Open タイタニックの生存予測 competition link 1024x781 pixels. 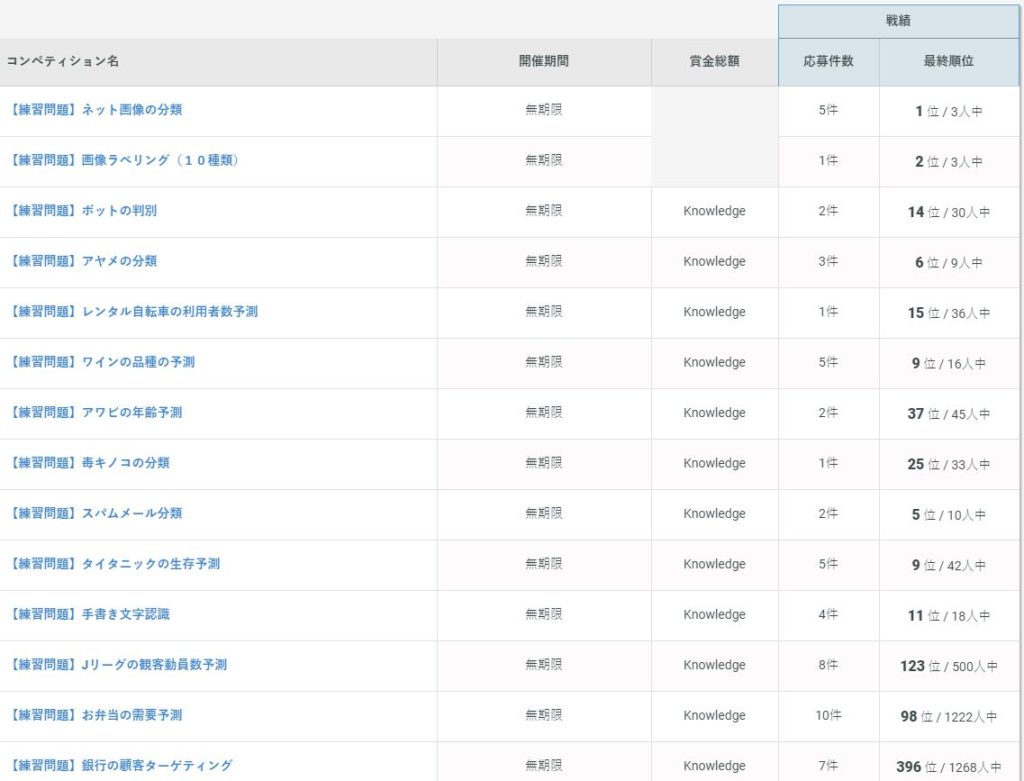(113, 564)
